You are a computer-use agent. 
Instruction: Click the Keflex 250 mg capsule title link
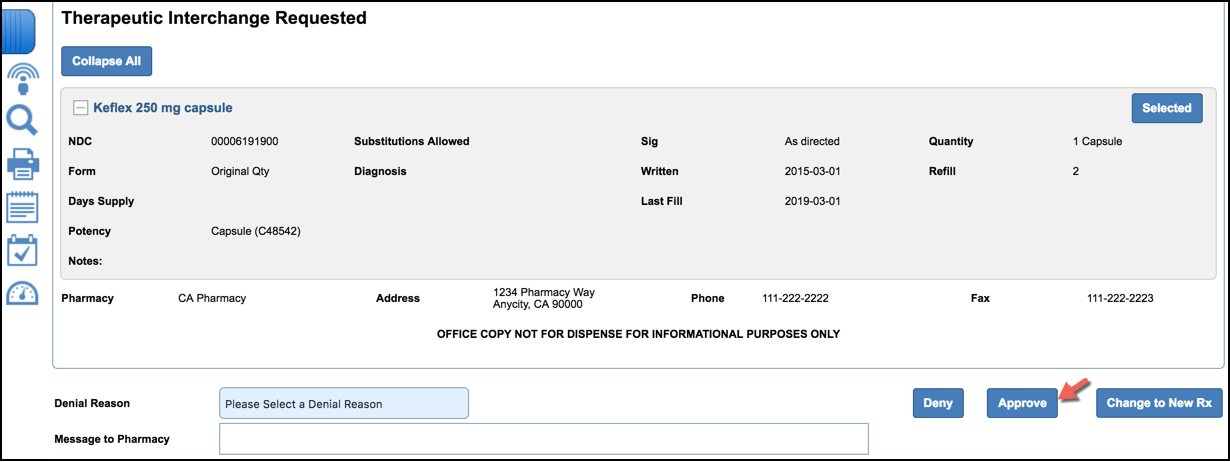[x=163, y=108]
